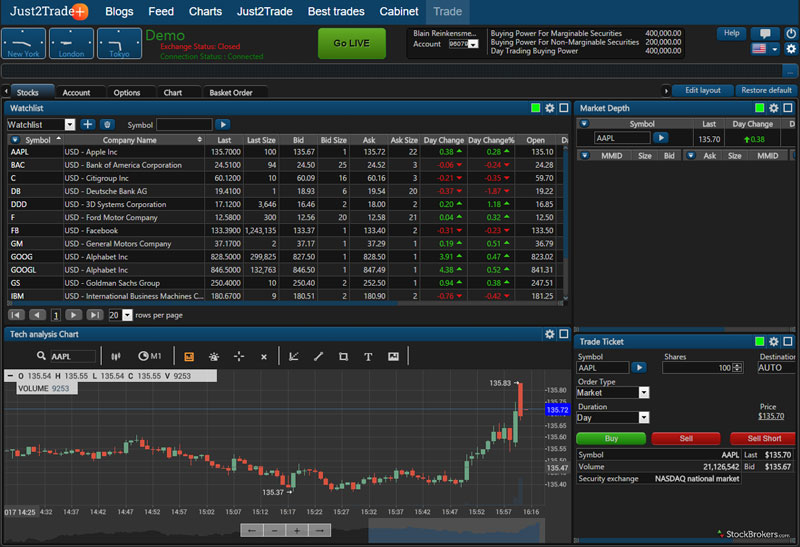This screenshot has width=800, height=547.
Task: Open the London clock widget
Action: [x=71, y=43]
